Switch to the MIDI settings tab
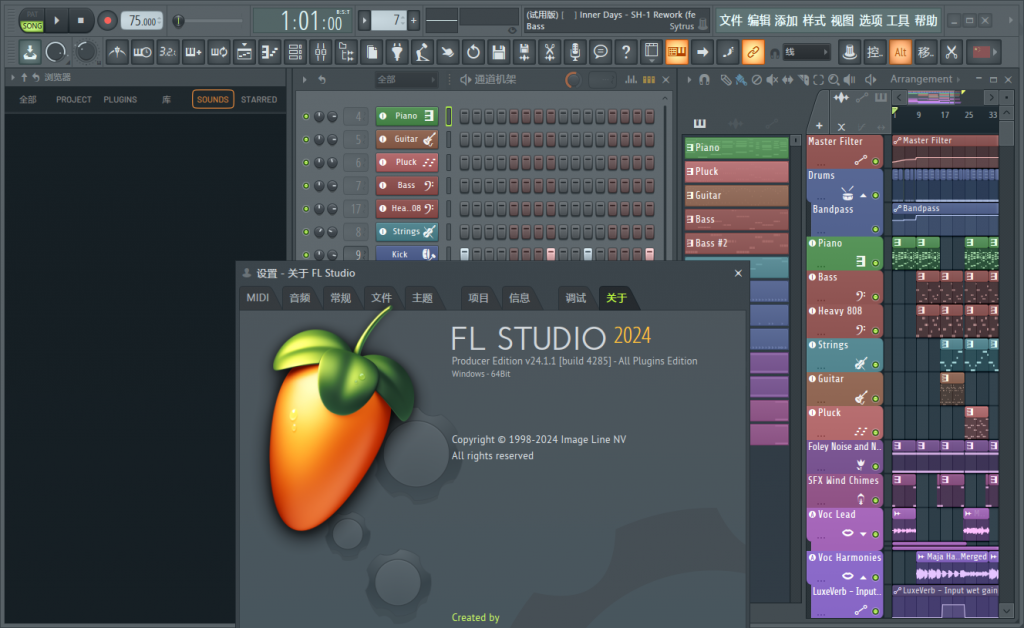Viewport: 1024px width, 628px height. pyautogui.click(x=257, y=298)
